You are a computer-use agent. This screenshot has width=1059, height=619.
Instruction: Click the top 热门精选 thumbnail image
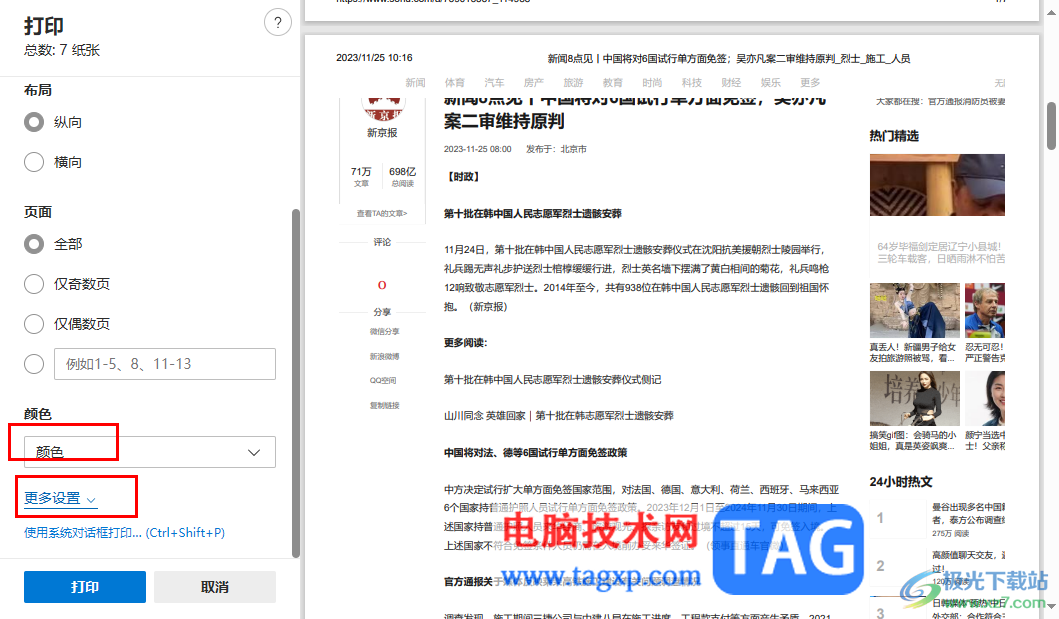click(x=936, y=184)
